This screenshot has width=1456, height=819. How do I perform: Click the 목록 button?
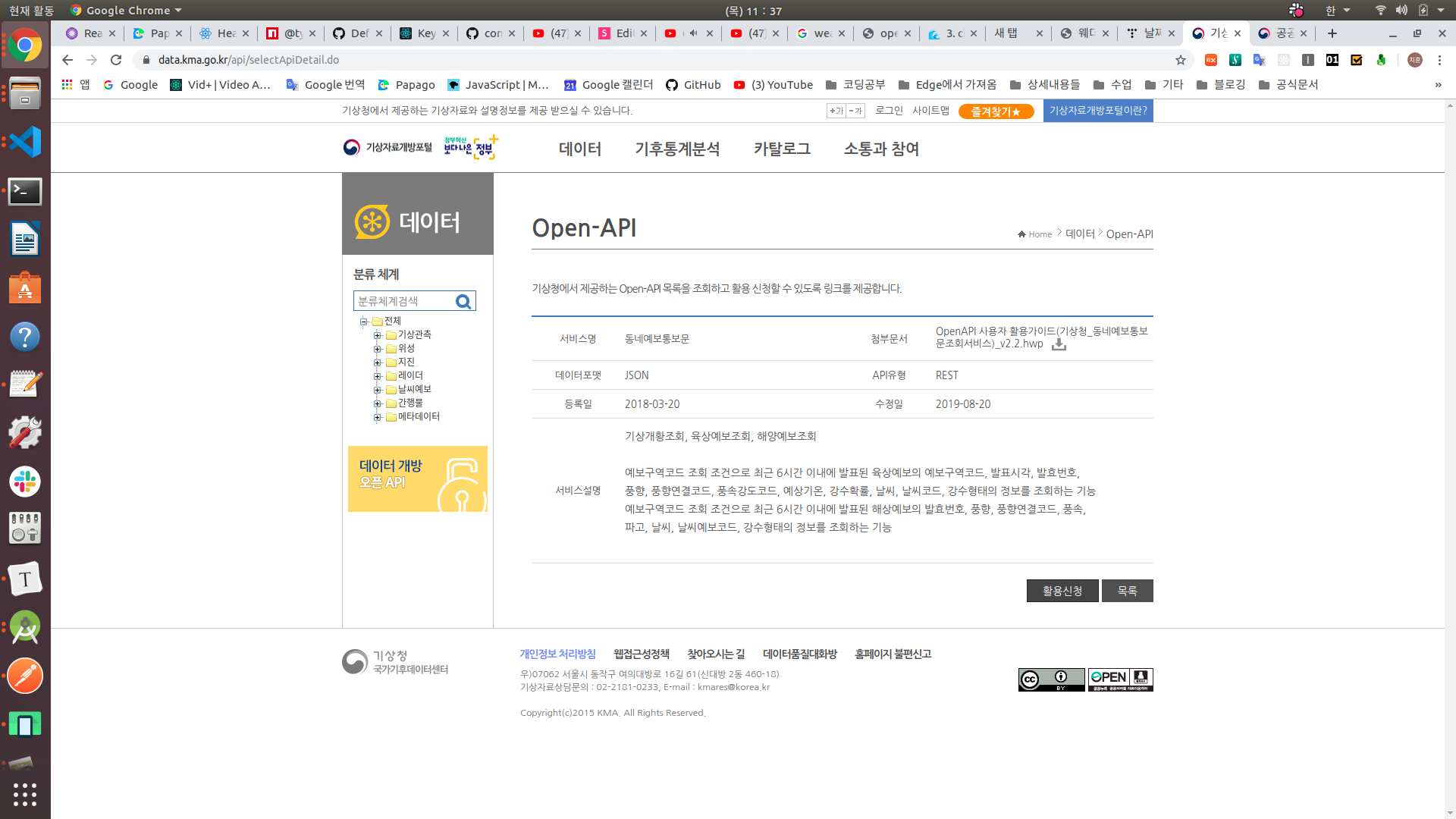click(x=1127, y=591)
